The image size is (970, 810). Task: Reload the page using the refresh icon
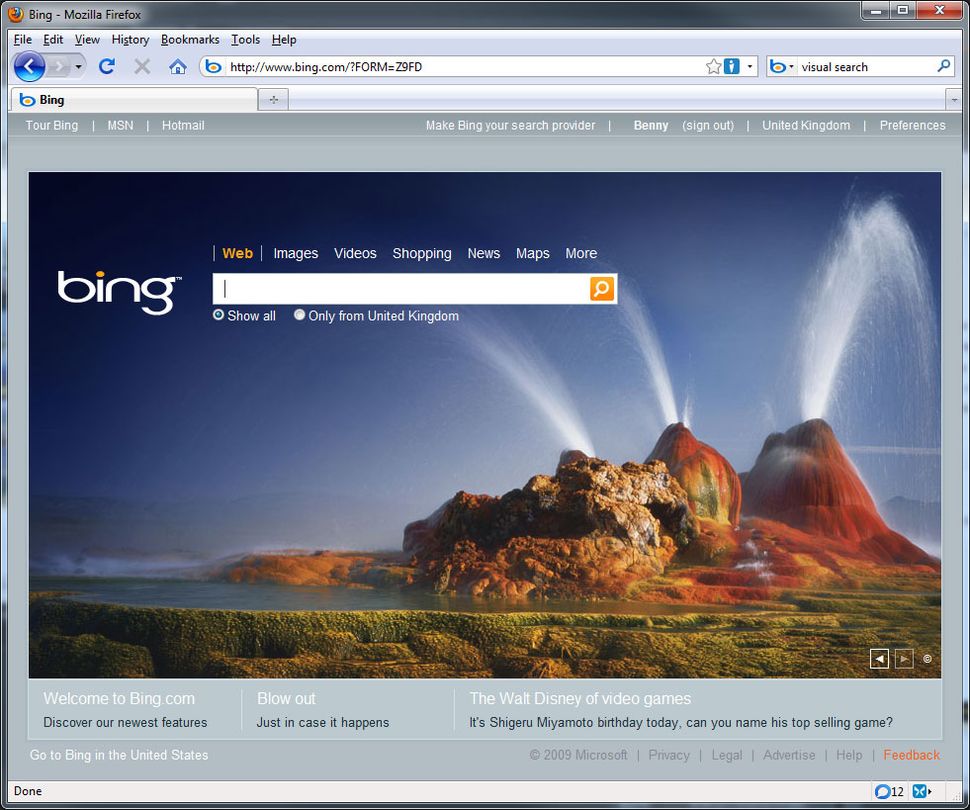107,66
